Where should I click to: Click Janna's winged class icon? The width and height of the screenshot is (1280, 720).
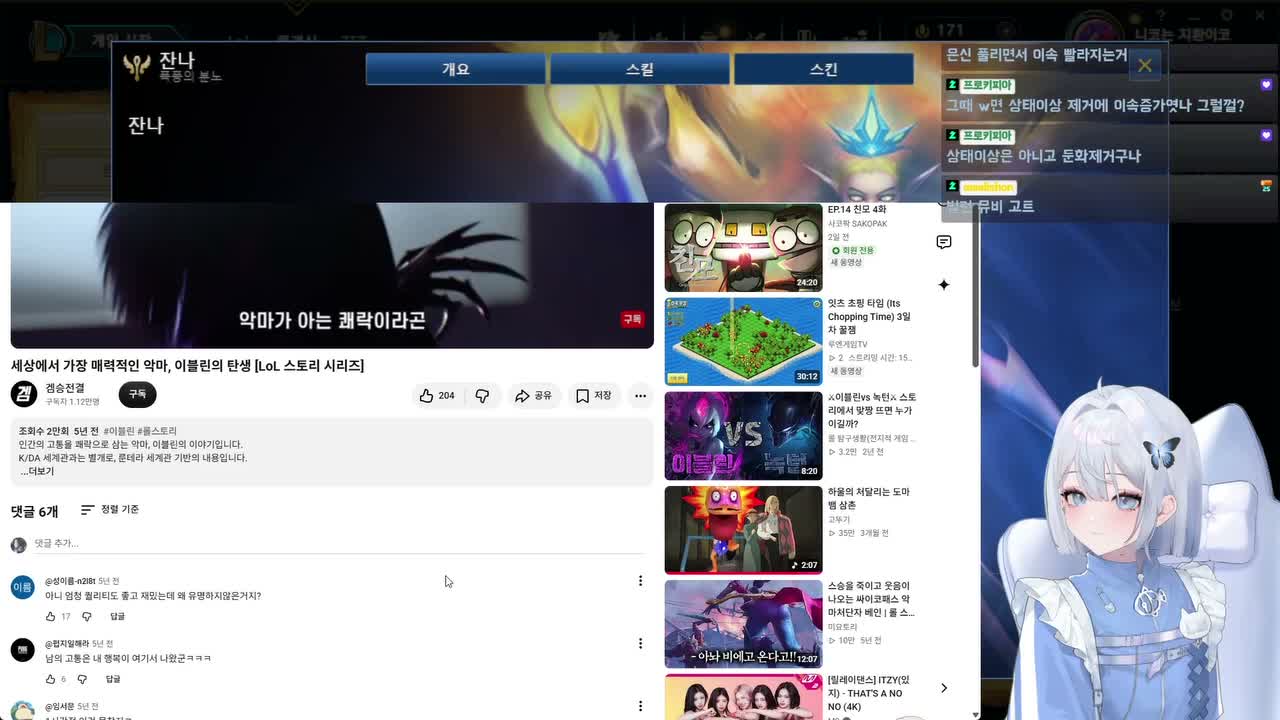point(137,66)
